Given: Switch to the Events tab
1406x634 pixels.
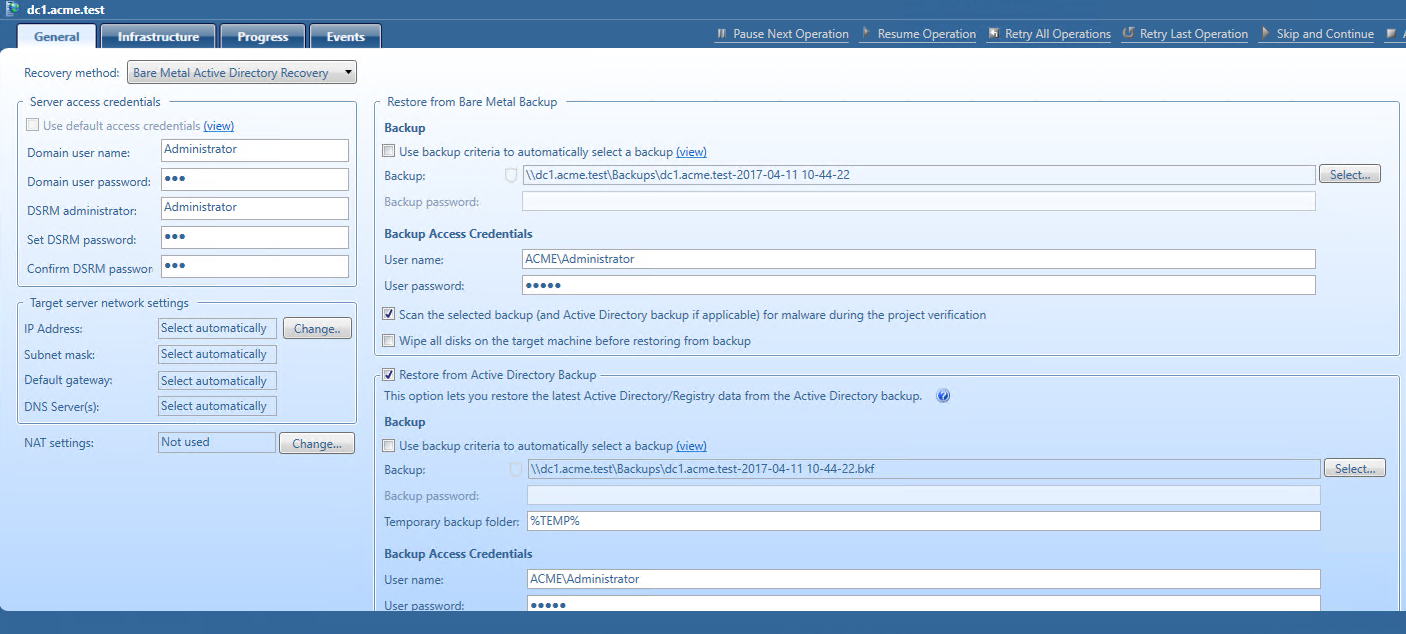Looking at the screenshot, I should click(345, 37).
